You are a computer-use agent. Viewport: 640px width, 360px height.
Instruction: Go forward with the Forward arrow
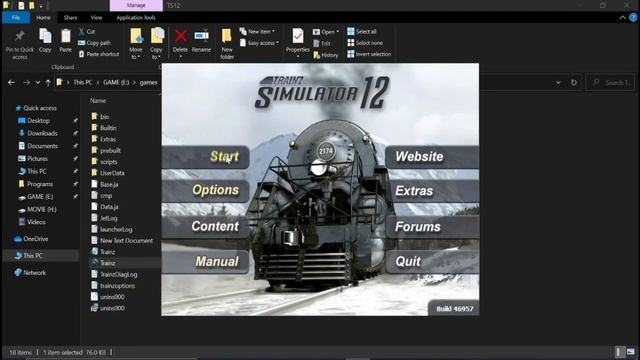click(27, 82)
